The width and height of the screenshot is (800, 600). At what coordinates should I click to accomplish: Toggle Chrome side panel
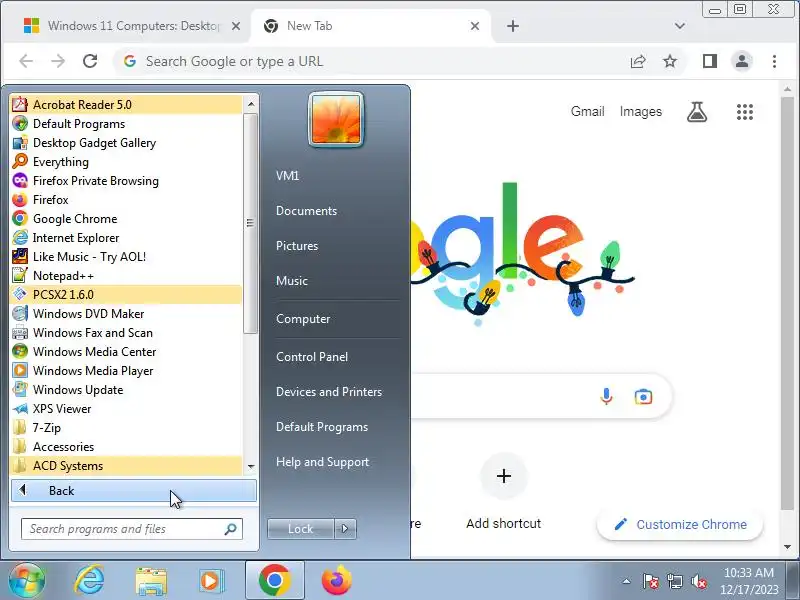point(710,61)
